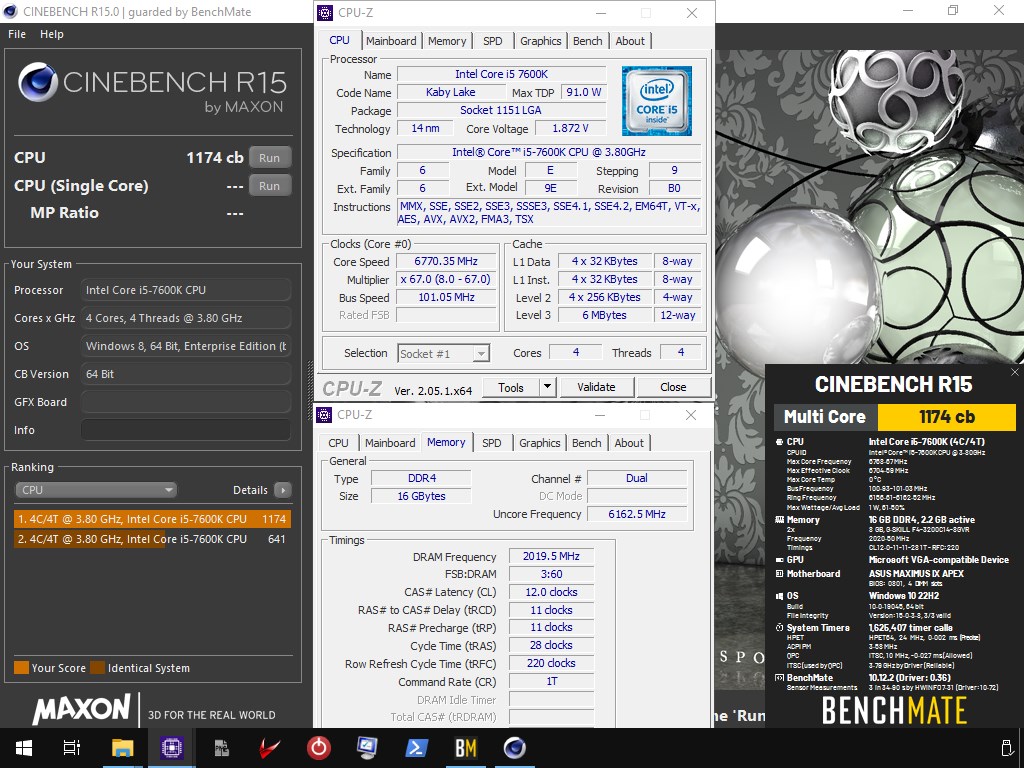Switch to SPD tab in upper CPU-Z
The height and width of the screenshot is (768, 1024).
coord(492,40)
